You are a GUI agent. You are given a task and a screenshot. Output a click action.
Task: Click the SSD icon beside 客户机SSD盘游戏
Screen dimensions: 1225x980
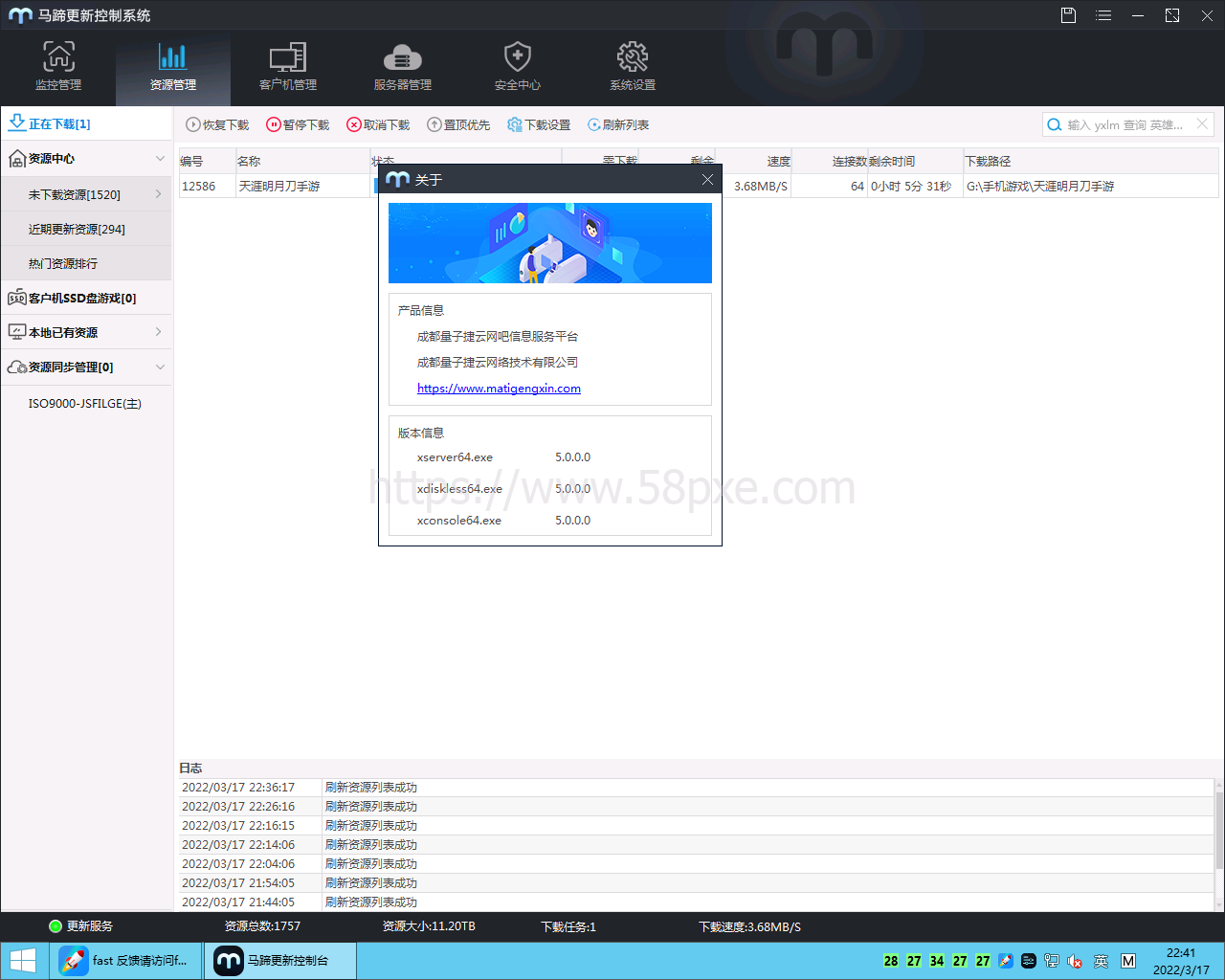16,298
